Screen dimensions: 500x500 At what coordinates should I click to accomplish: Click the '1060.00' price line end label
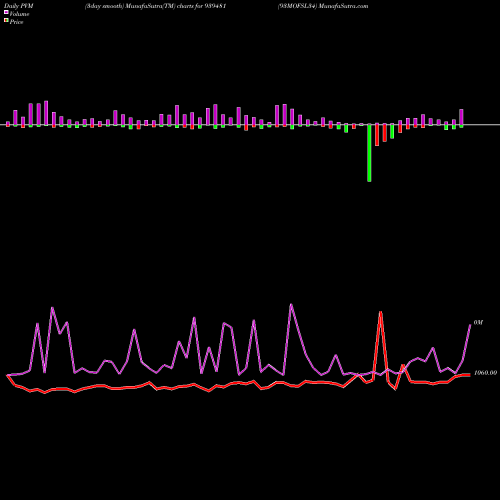click(485, 373)
